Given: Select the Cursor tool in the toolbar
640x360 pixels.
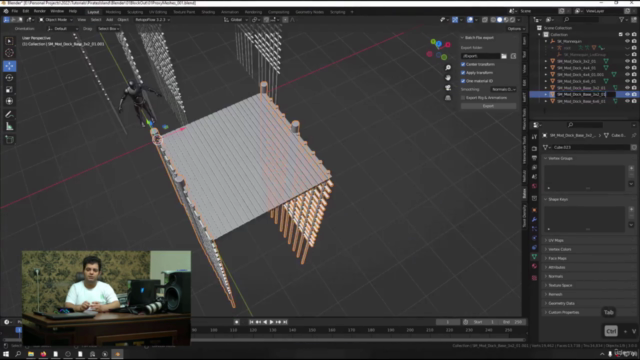Looking at the screenshot, I should 9,53.
